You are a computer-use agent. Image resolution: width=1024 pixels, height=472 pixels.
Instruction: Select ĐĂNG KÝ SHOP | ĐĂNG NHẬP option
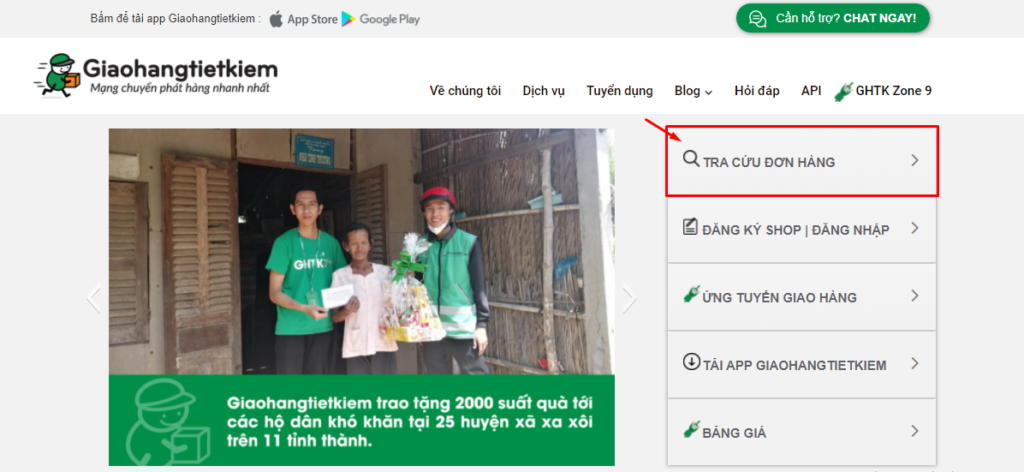tap(801, 229)
